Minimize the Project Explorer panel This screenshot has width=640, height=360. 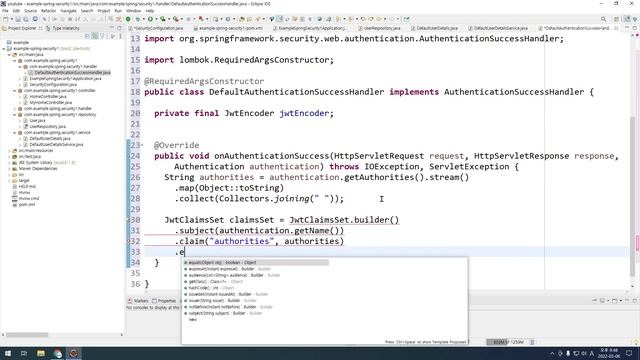(111, 28)
